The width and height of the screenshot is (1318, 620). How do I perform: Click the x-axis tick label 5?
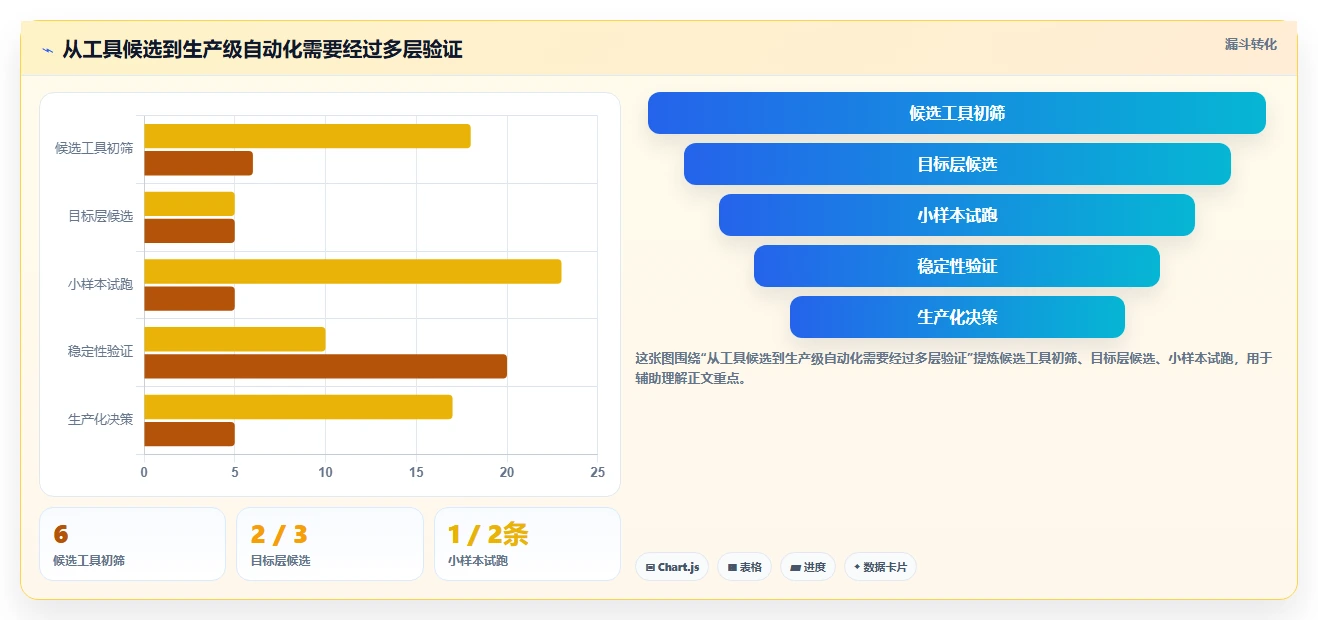coord(235,472)
